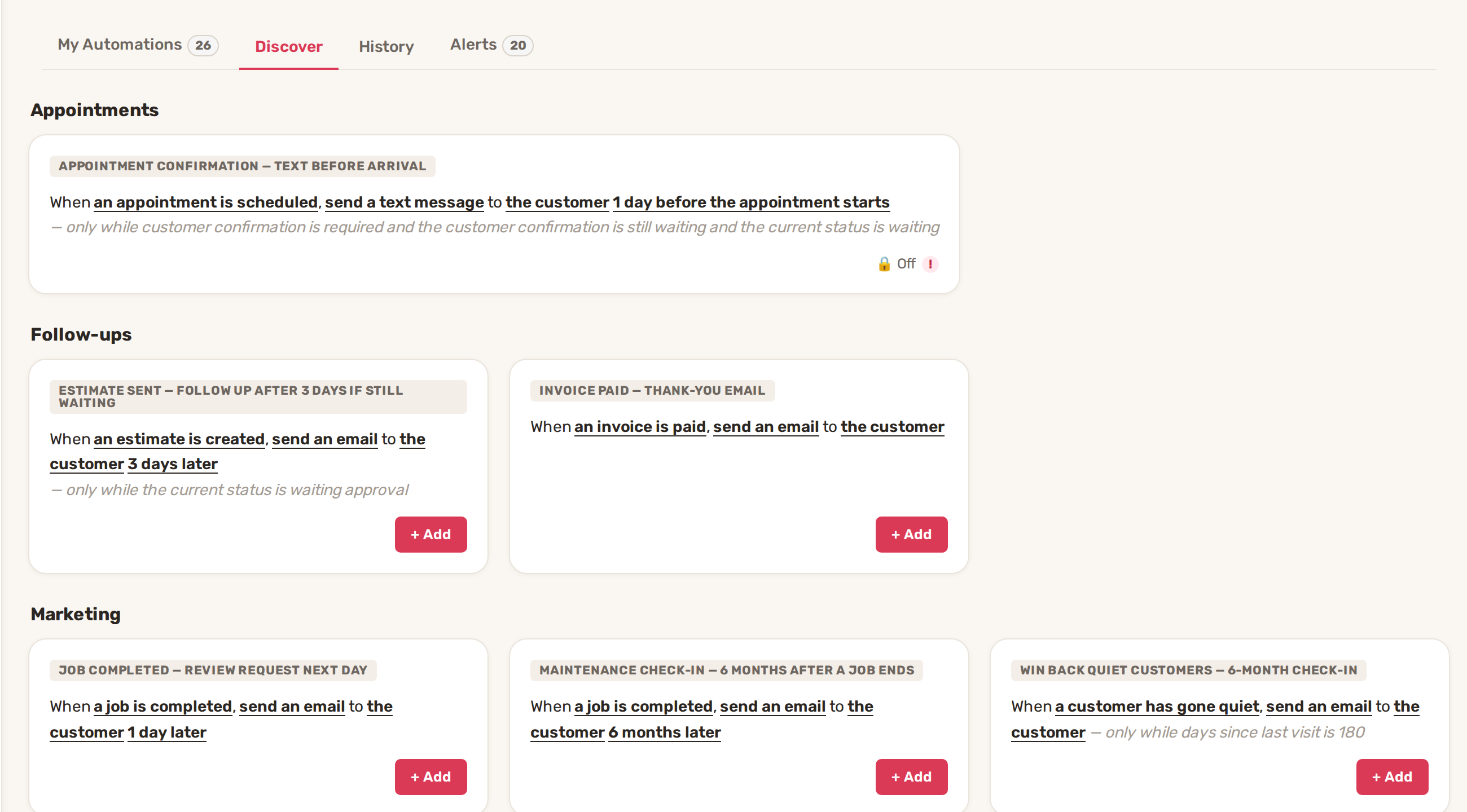
Task: Click 'send a text message' action link
Action: point(405,202)
